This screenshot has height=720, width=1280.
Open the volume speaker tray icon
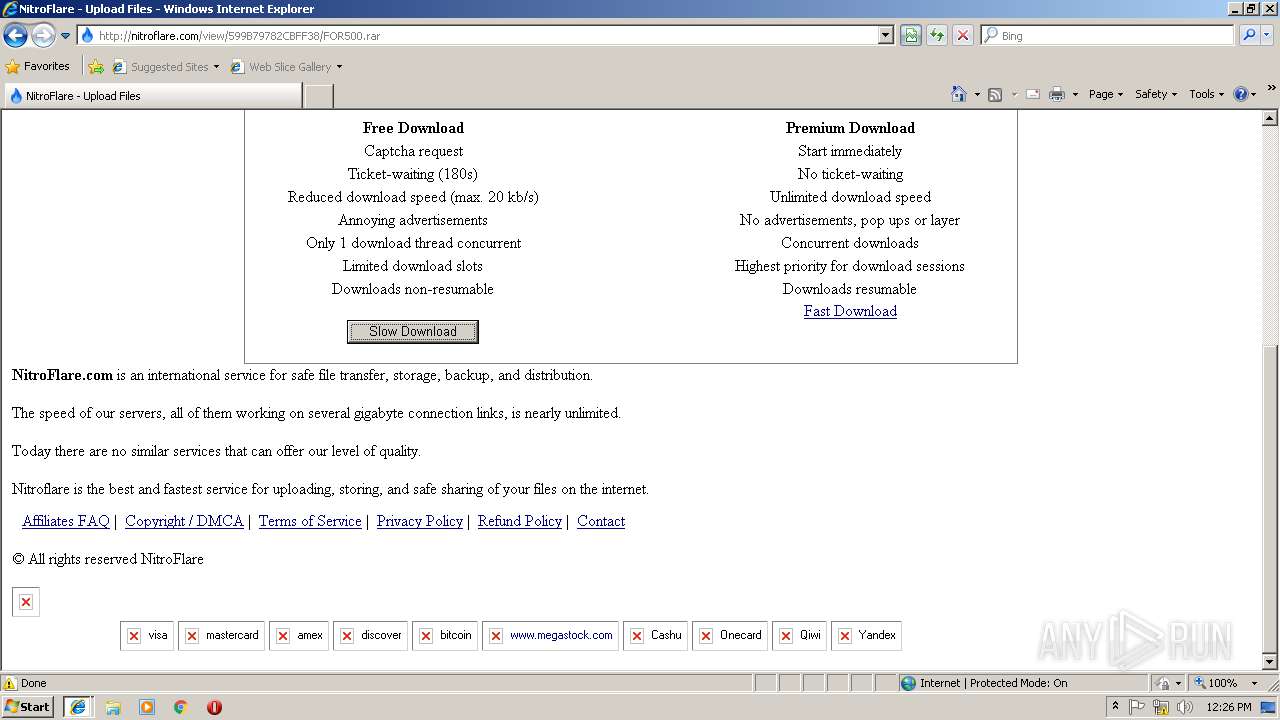pyautogui.click(x=1185, y=707)
